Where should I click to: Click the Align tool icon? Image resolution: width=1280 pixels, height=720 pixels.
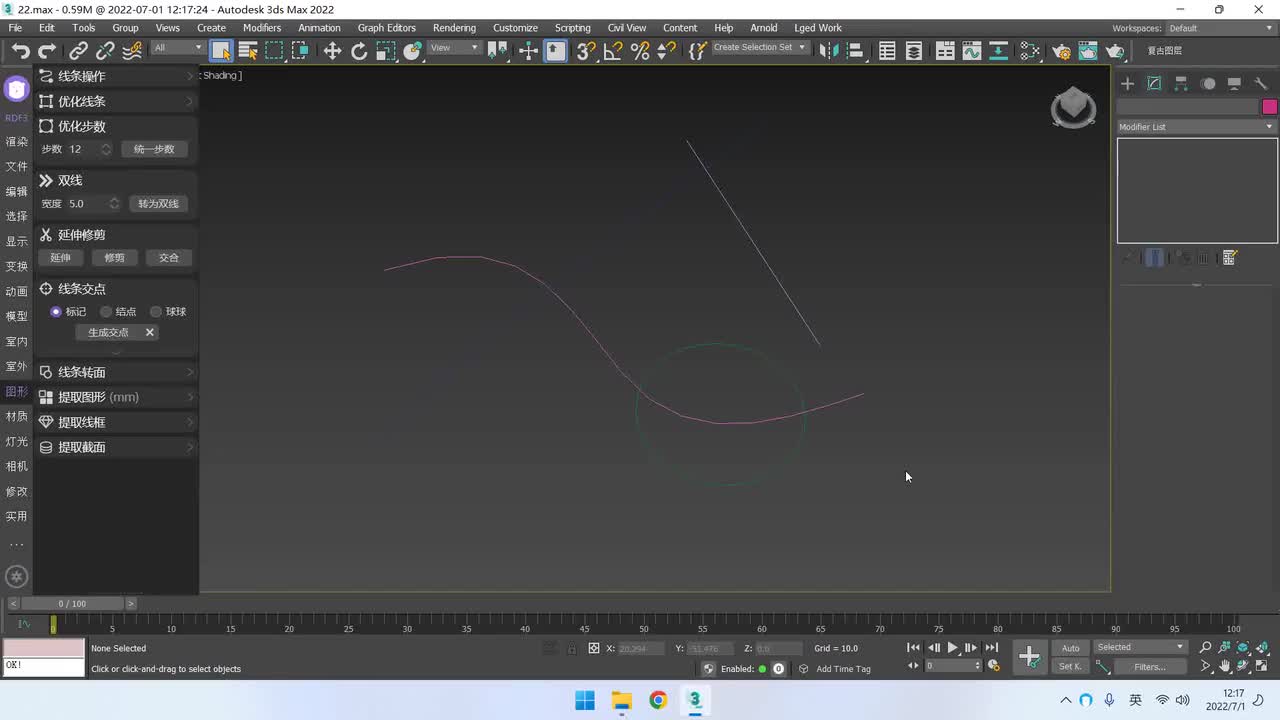pos(854,51)
